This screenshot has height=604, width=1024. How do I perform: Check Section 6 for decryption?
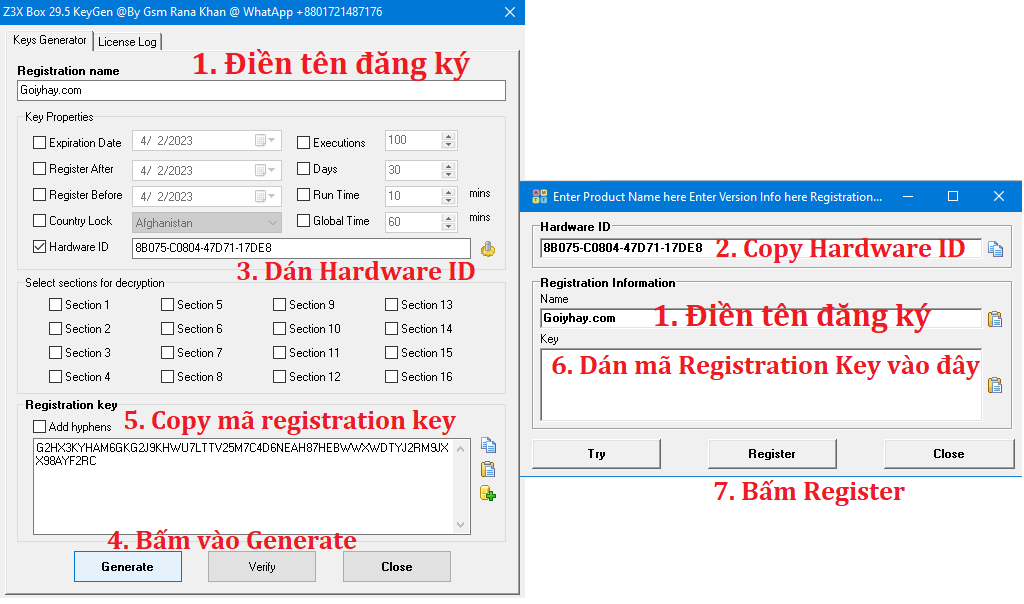[x=167, y=328]
